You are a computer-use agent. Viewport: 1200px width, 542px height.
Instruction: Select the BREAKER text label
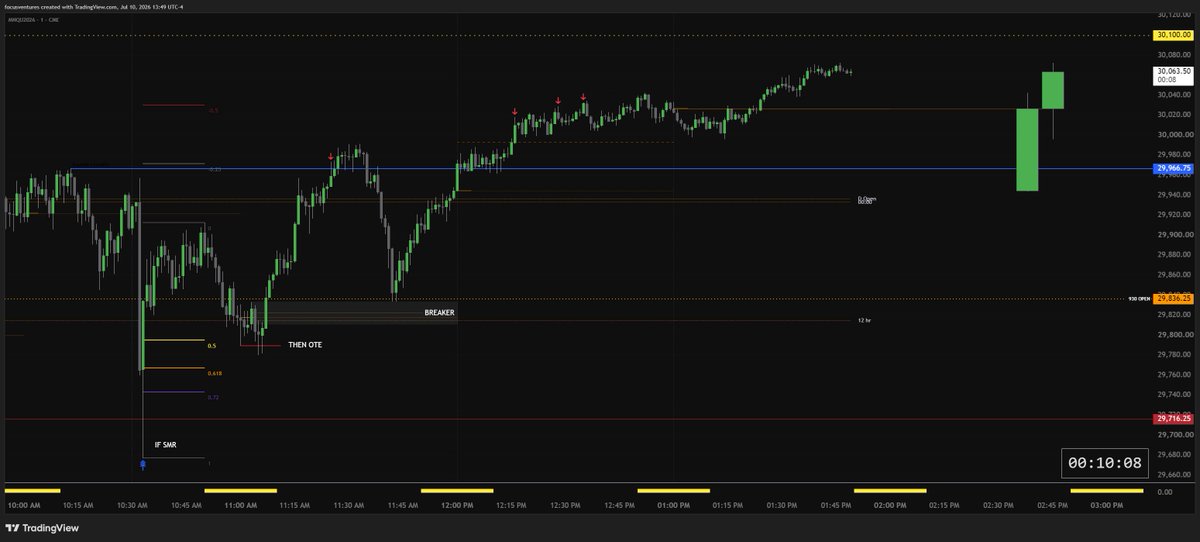click(x=439, y=313)
